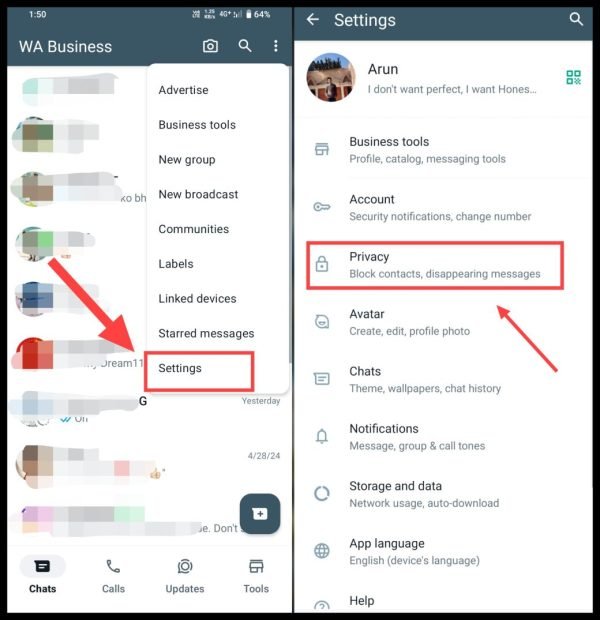Tap the Notifications bell icon
This screenshot has width=600, height=620.
pos(322,437)
